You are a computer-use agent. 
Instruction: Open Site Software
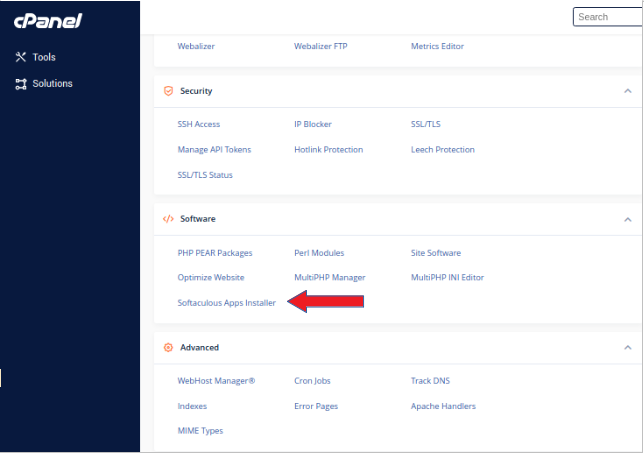(x=436, y=253)
